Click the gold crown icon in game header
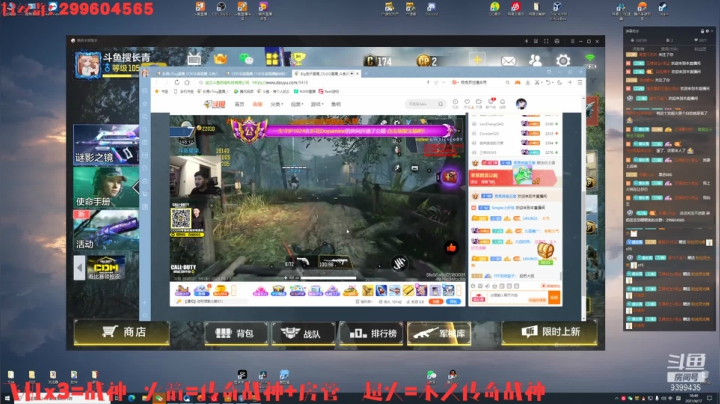 click(220, 59)
